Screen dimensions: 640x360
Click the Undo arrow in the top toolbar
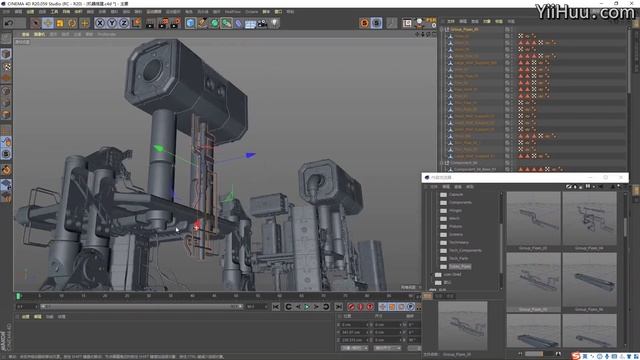[x=9, y=23]
